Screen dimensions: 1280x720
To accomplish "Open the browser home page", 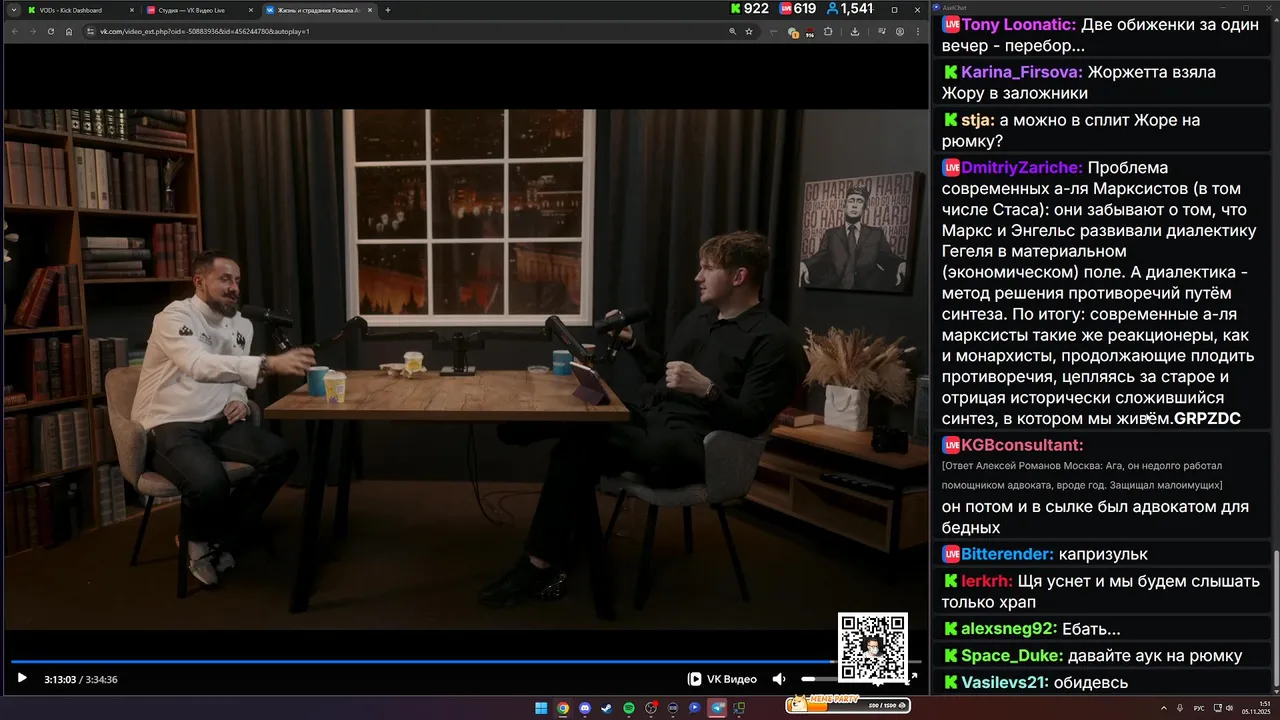I will point(68,31).
